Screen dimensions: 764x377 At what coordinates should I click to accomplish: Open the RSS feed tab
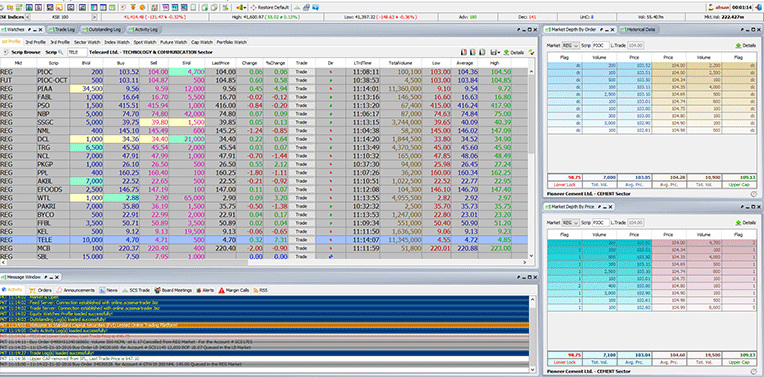coord(260,290)
